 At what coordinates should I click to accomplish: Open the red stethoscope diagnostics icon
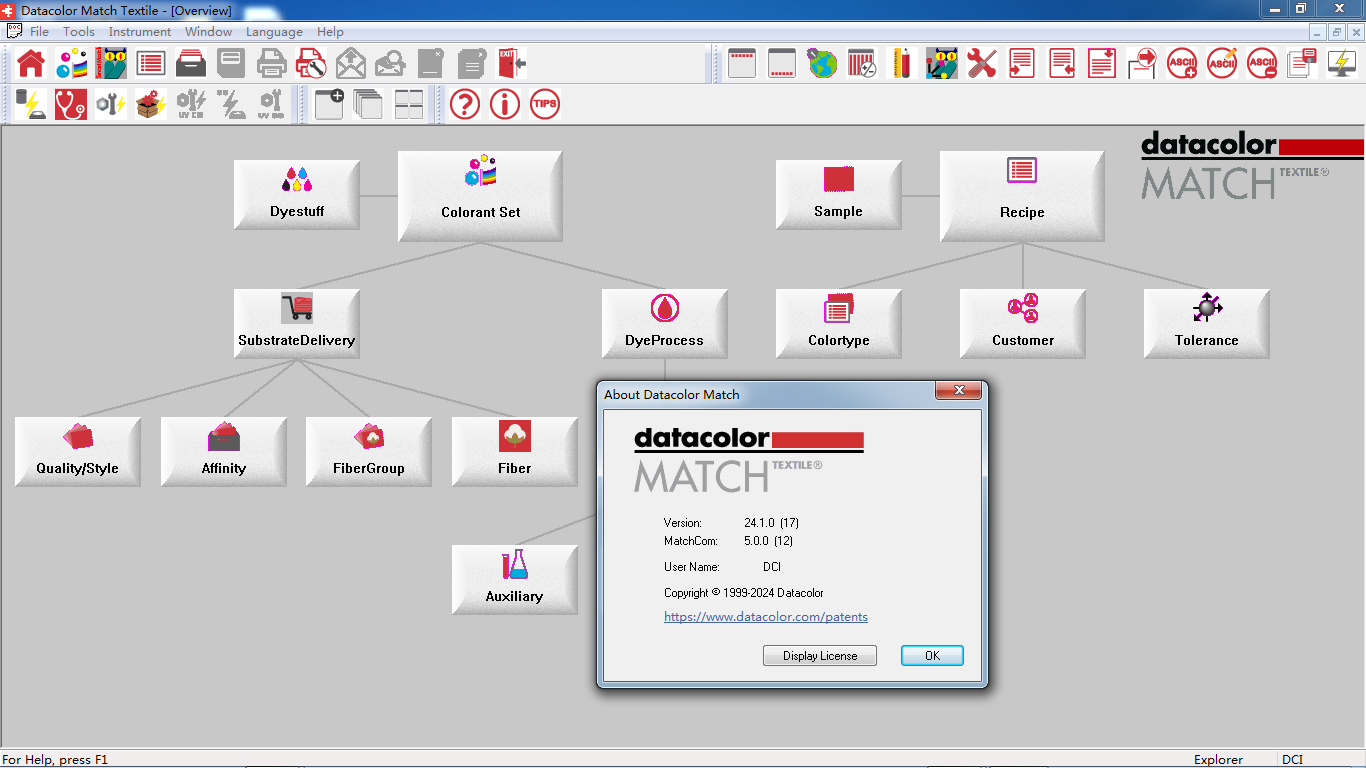pos(71,104)
